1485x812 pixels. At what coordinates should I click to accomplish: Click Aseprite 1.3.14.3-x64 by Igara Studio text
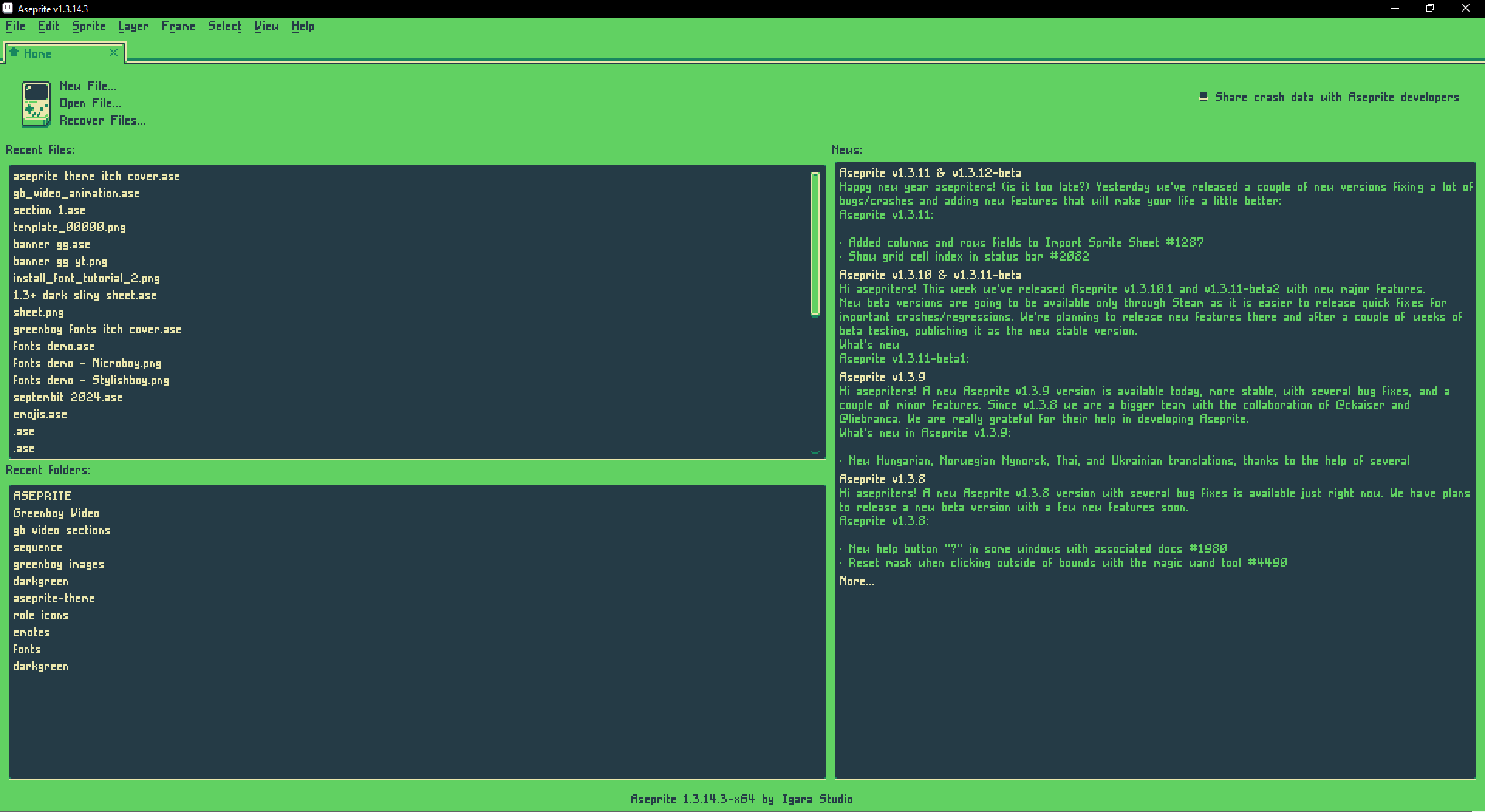coord(742,800)
